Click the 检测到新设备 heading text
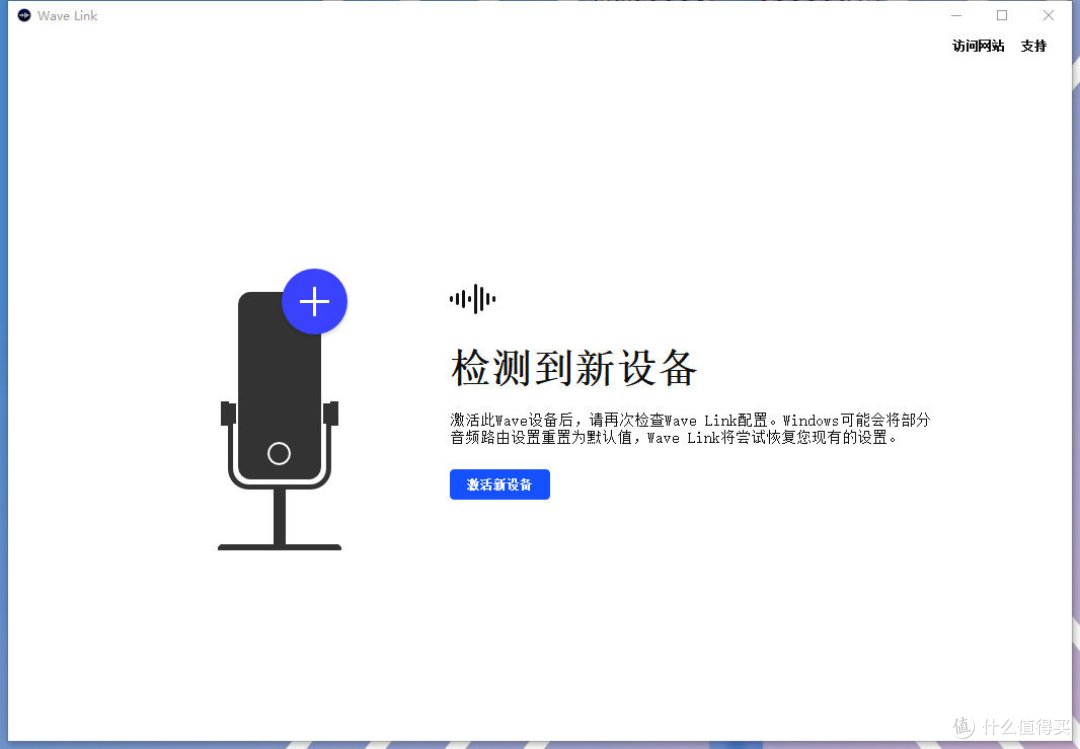The image size is (1080, 749). pos(574,367)
